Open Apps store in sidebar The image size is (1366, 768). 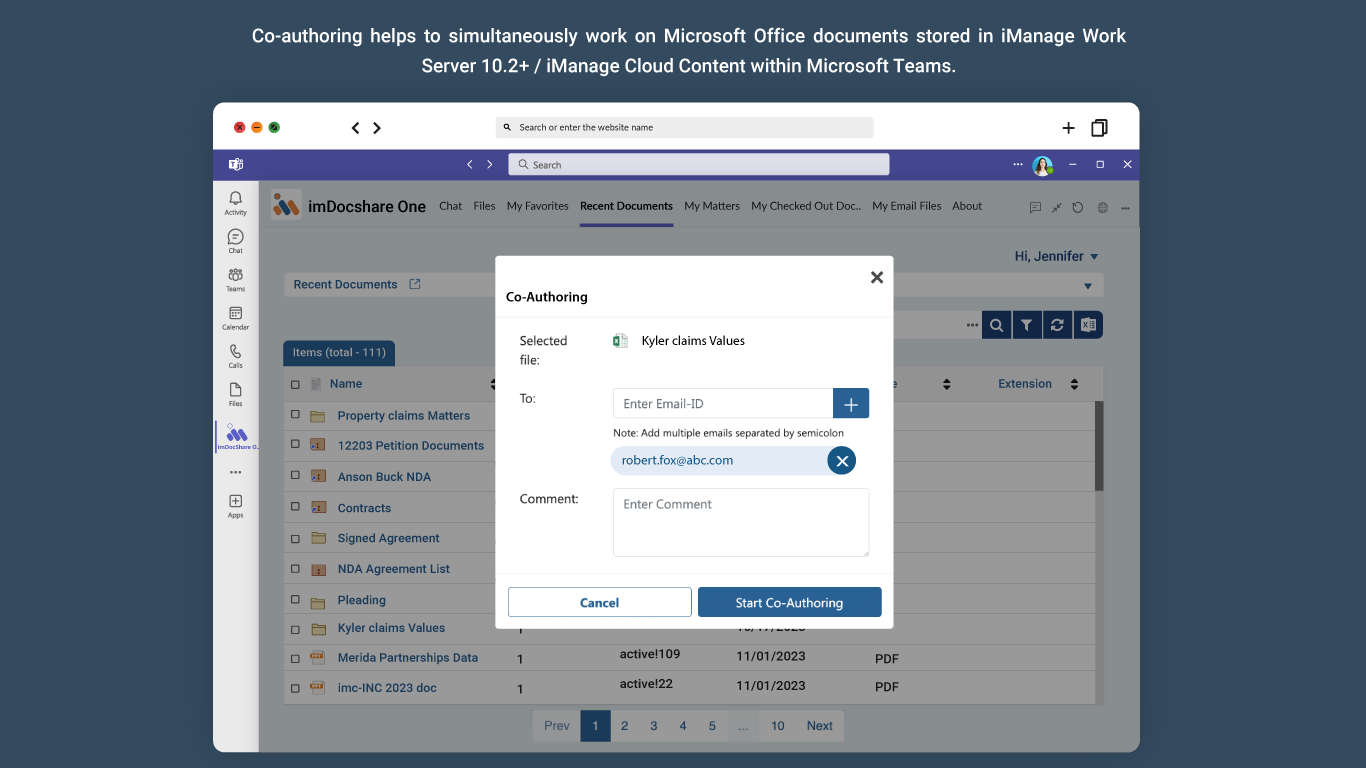(235, 505)
